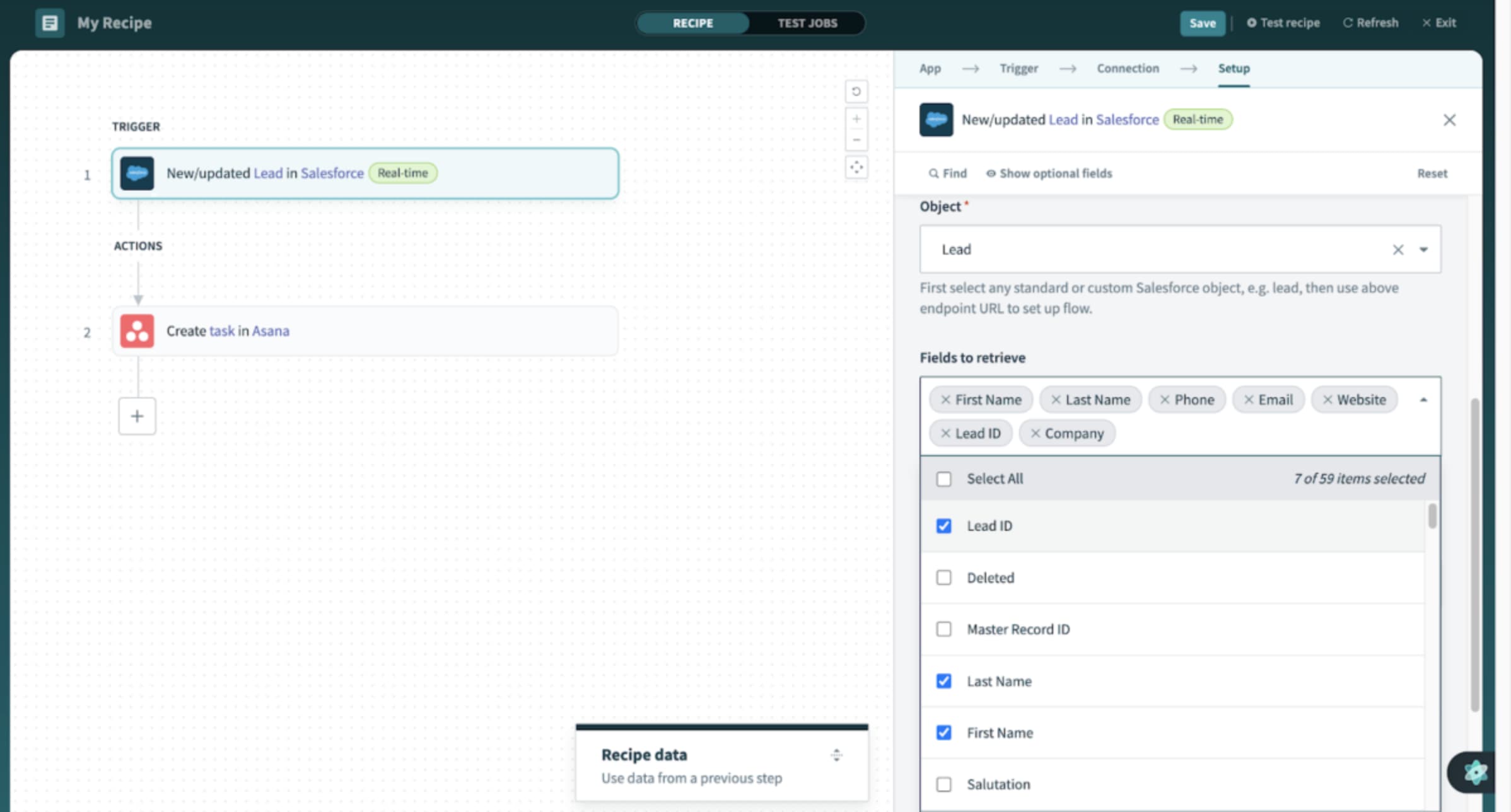This screenshot has height=812, width=1511.
Task: Show optional fields in setup
Action: [x=1049, y=173]
